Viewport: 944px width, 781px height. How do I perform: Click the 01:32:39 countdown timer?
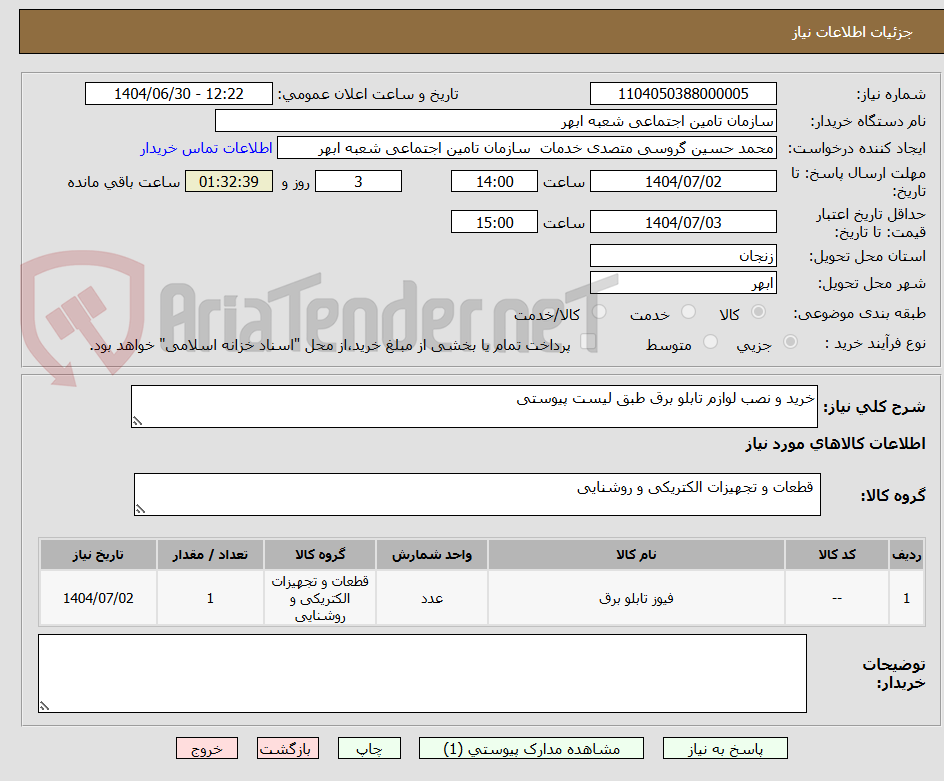pos(228,183)
